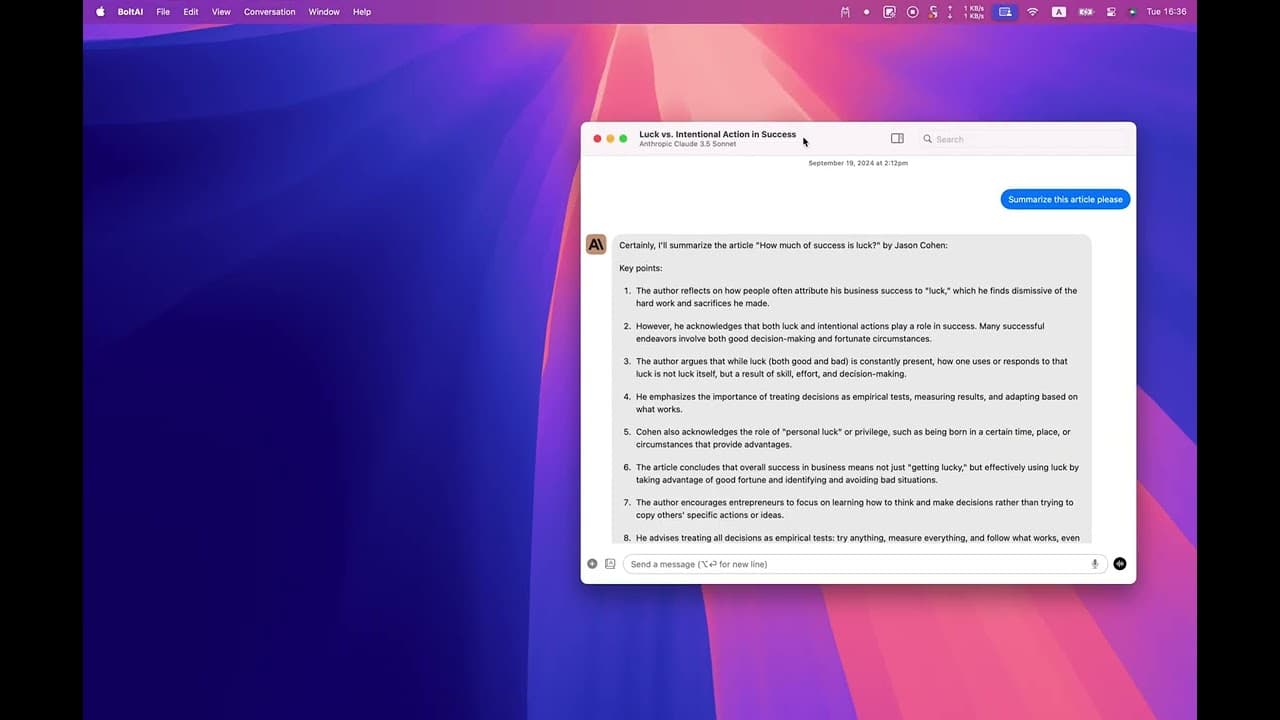The image size is (1280, 720).
Task: Click the magnifier icon in Search field
Action: [928, 139]
